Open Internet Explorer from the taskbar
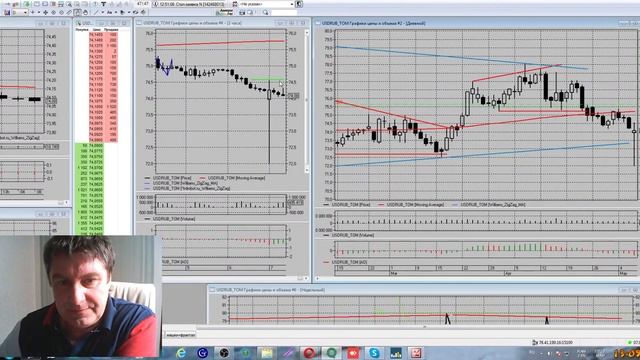Viewport: 640px width, 360px height. tap(181, 353)
